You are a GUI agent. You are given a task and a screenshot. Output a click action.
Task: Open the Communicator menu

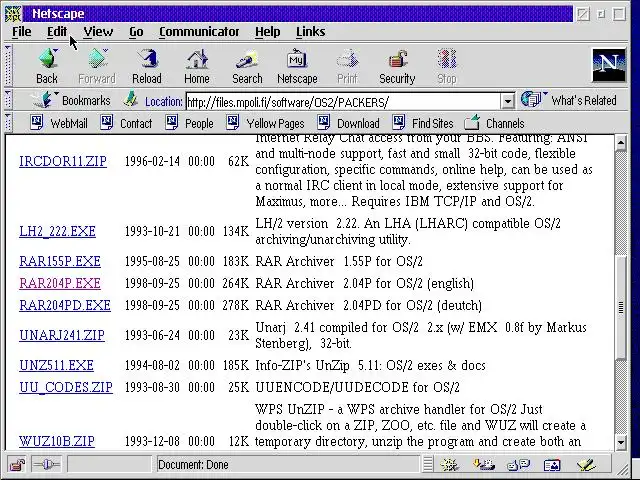tap(199, 32)
